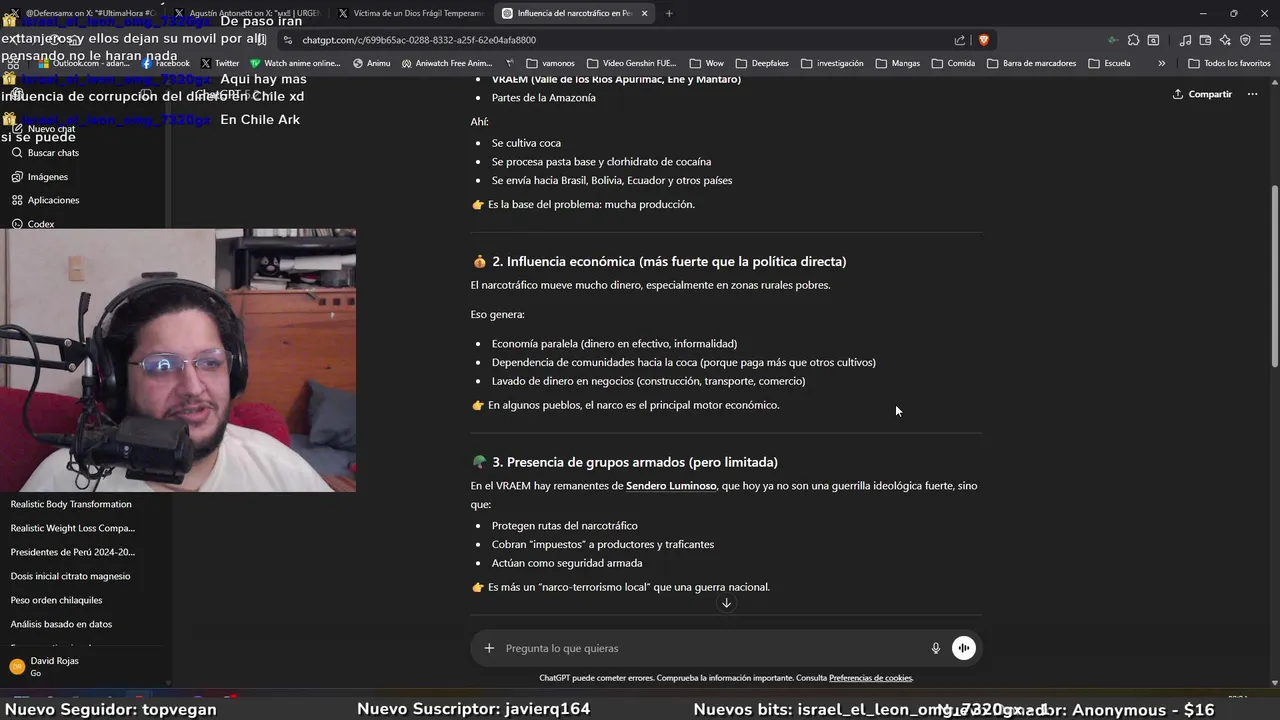Image resolution: width=1280 pixels, height=720 pixels.
Task: Expand the vamonos bookmark folder
Action: point(551,63)
